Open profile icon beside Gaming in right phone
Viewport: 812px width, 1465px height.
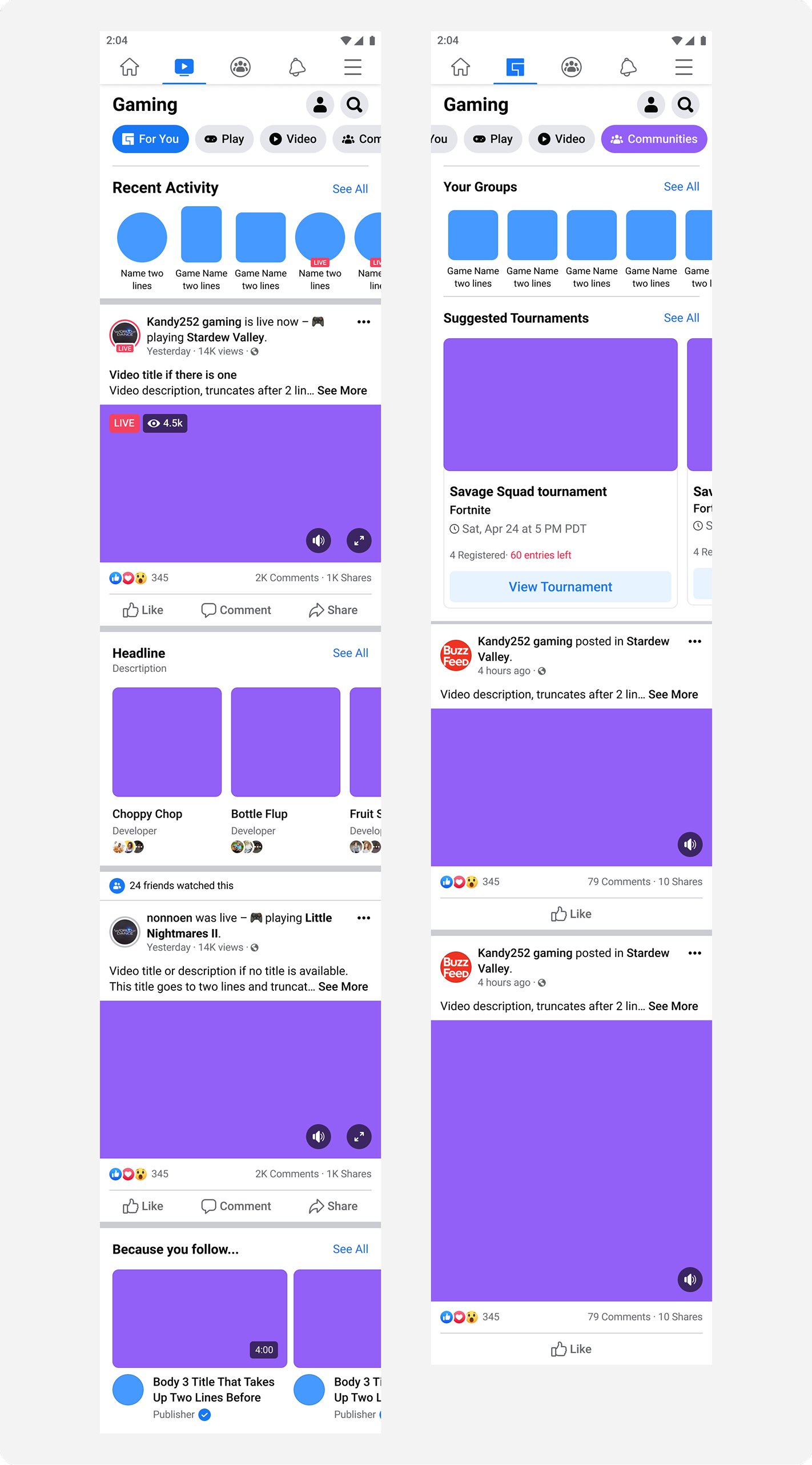pyautogui.click(x=651, y=105)
